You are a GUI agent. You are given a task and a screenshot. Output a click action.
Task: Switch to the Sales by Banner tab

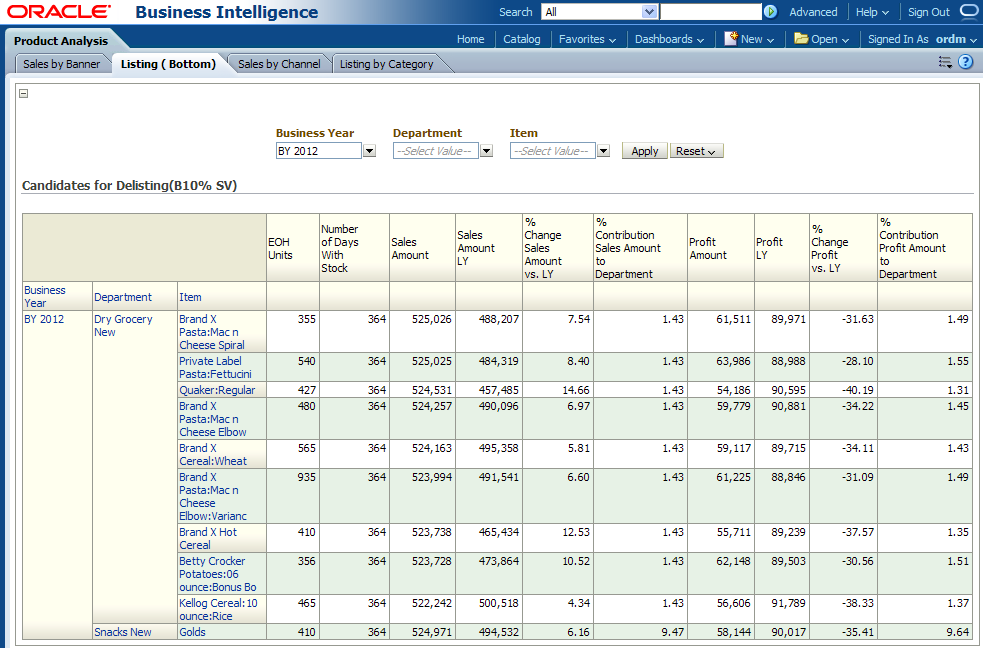62,64
